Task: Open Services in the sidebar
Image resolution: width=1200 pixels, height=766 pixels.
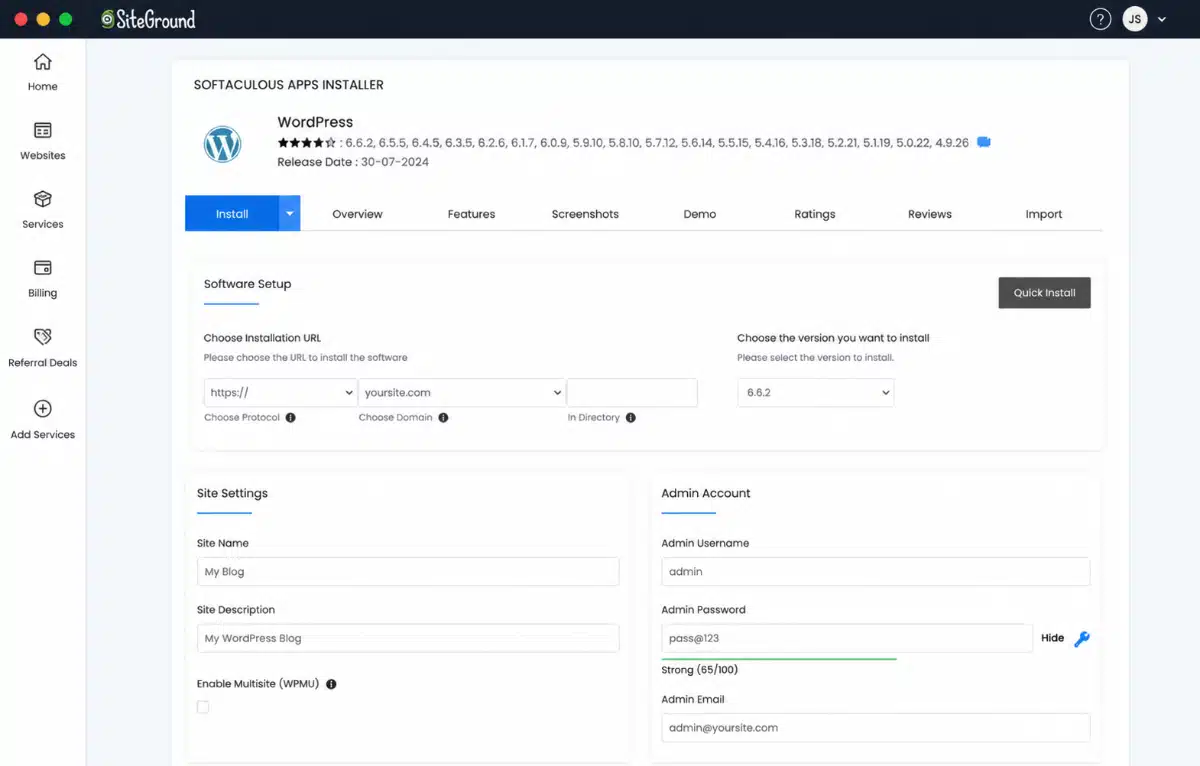Action: (42, 210)
